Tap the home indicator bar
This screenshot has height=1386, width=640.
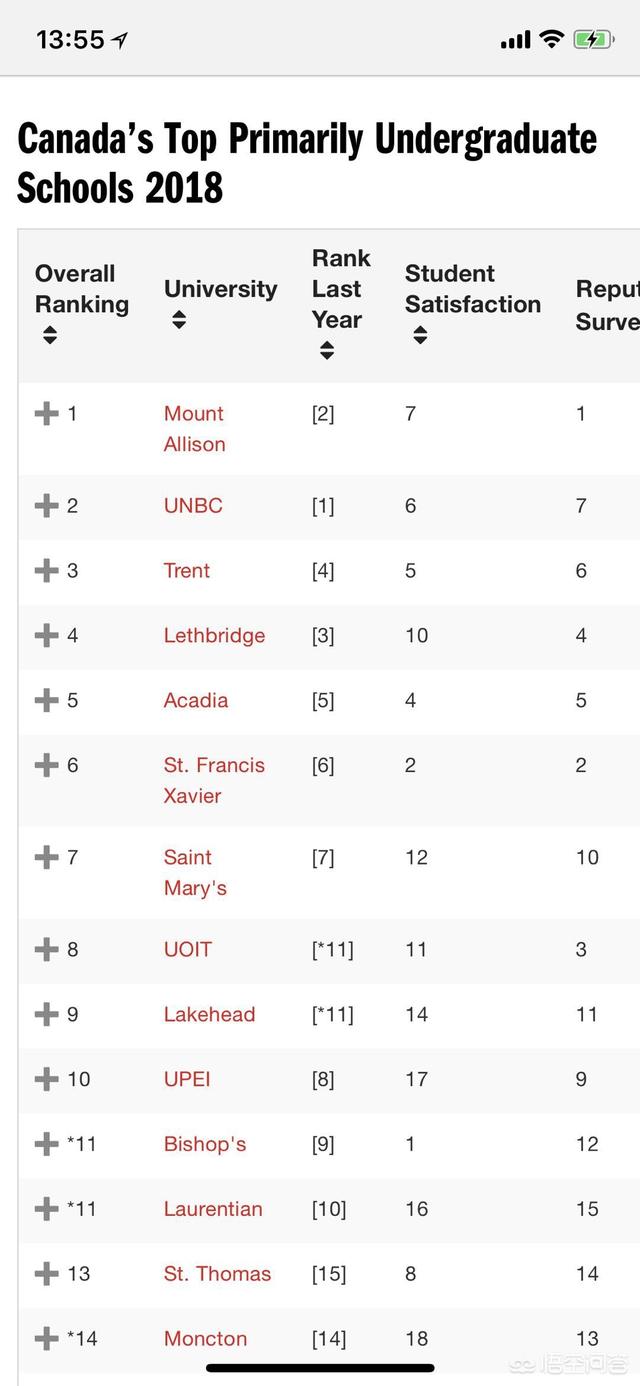[x=320, y=1367]
